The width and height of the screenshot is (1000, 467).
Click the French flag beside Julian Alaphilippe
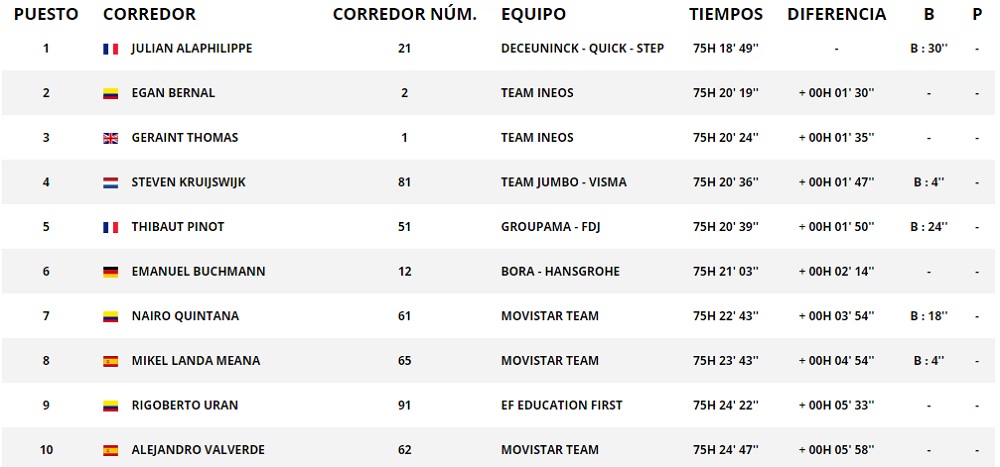(x=111, y=49)
